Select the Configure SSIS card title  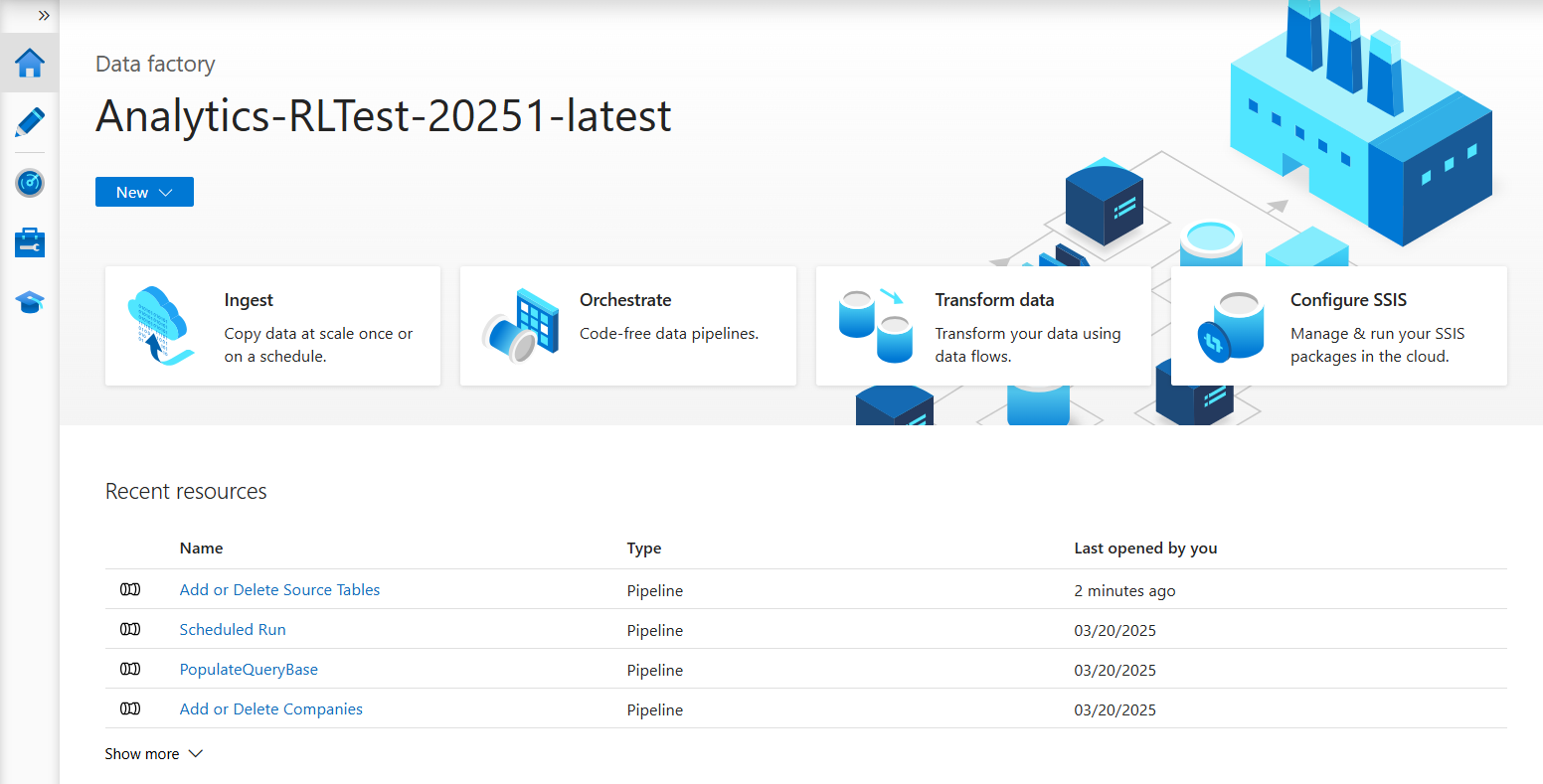click(1348, 300)
